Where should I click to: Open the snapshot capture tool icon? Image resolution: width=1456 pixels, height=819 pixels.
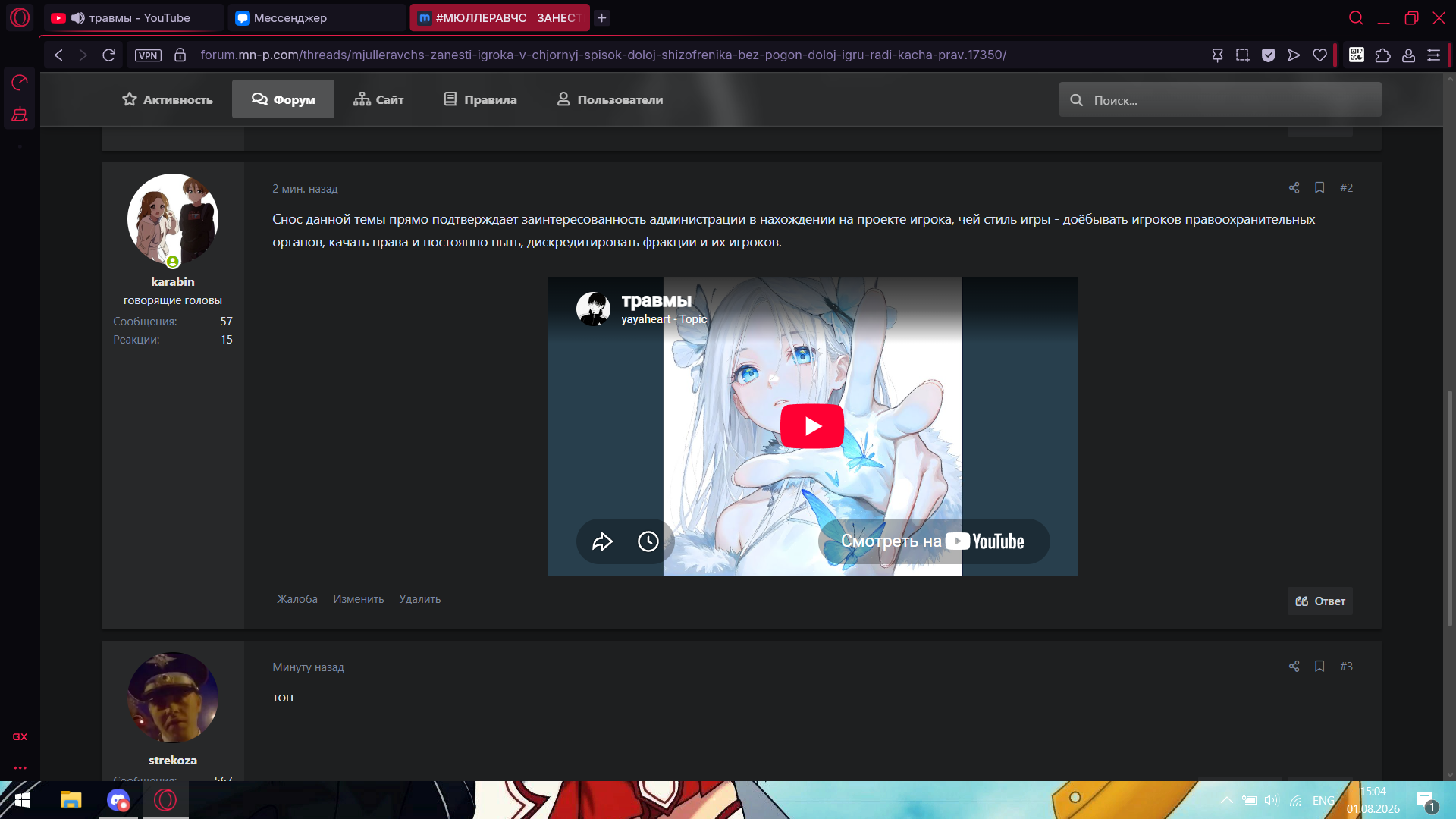pyautogui.click(x=1242, y=55)
